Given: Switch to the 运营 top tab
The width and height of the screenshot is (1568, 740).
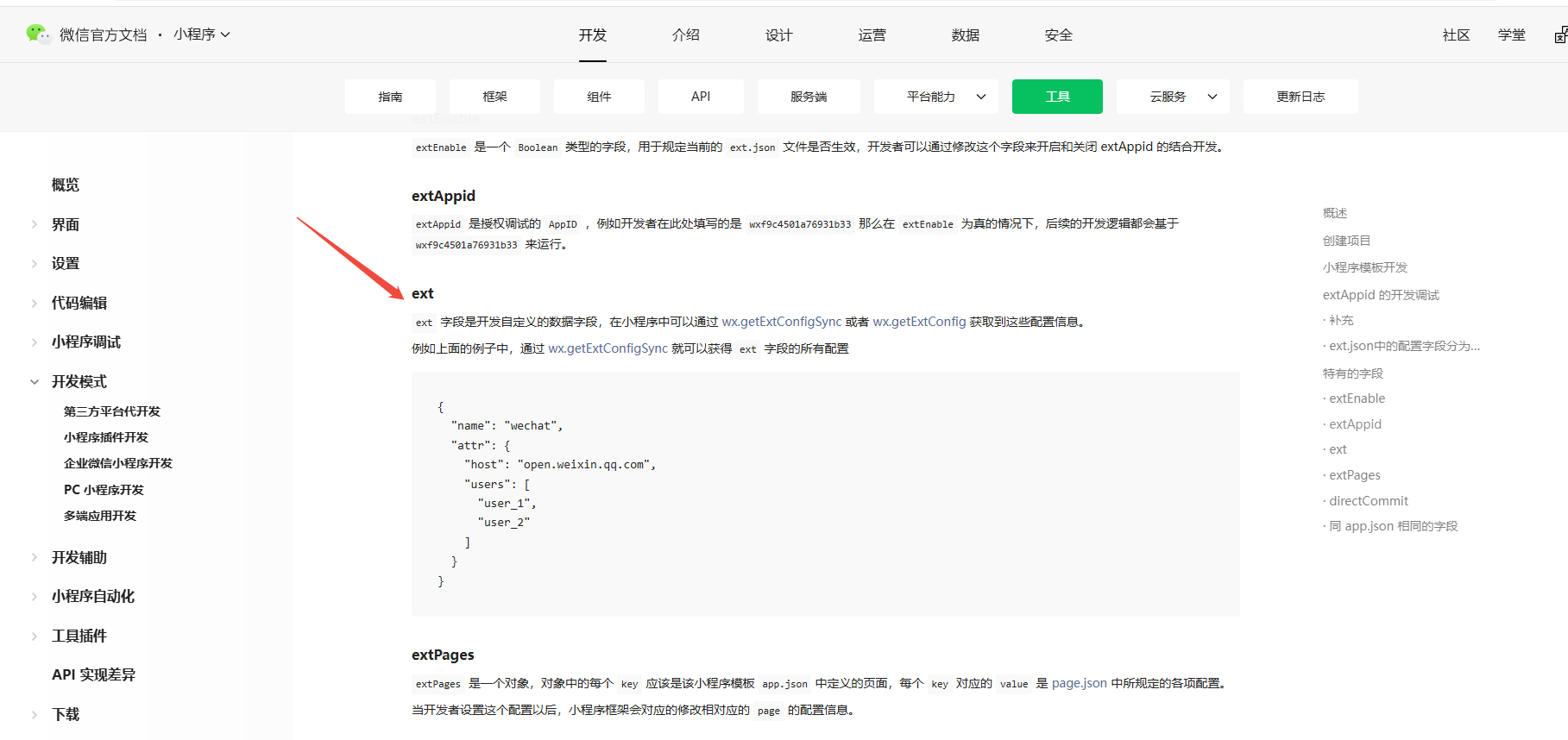Looking at the screenshot, I should pos(872,35).
